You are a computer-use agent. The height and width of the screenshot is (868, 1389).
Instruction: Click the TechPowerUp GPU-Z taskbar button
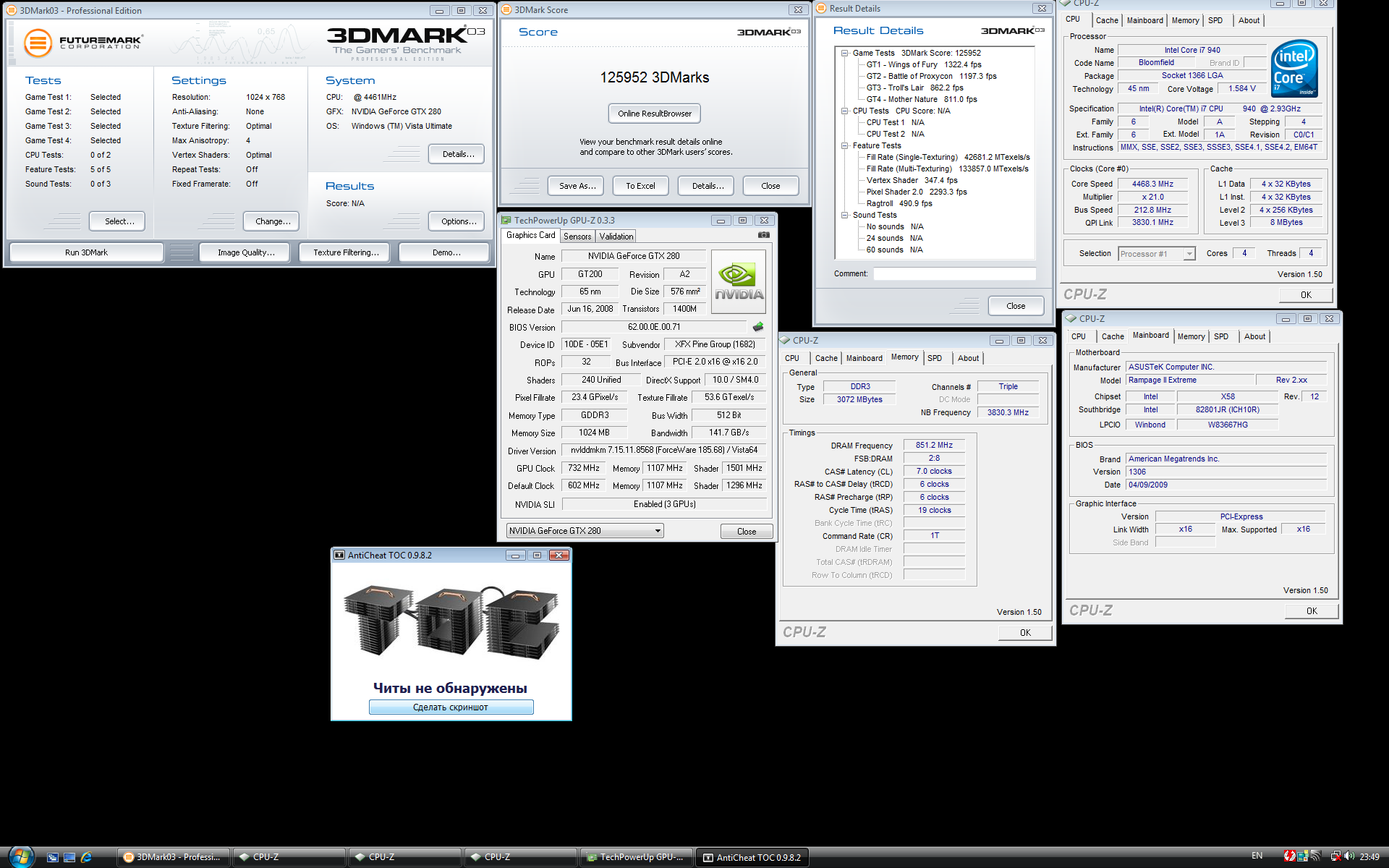pyautogui.click(x=637, y=857)
